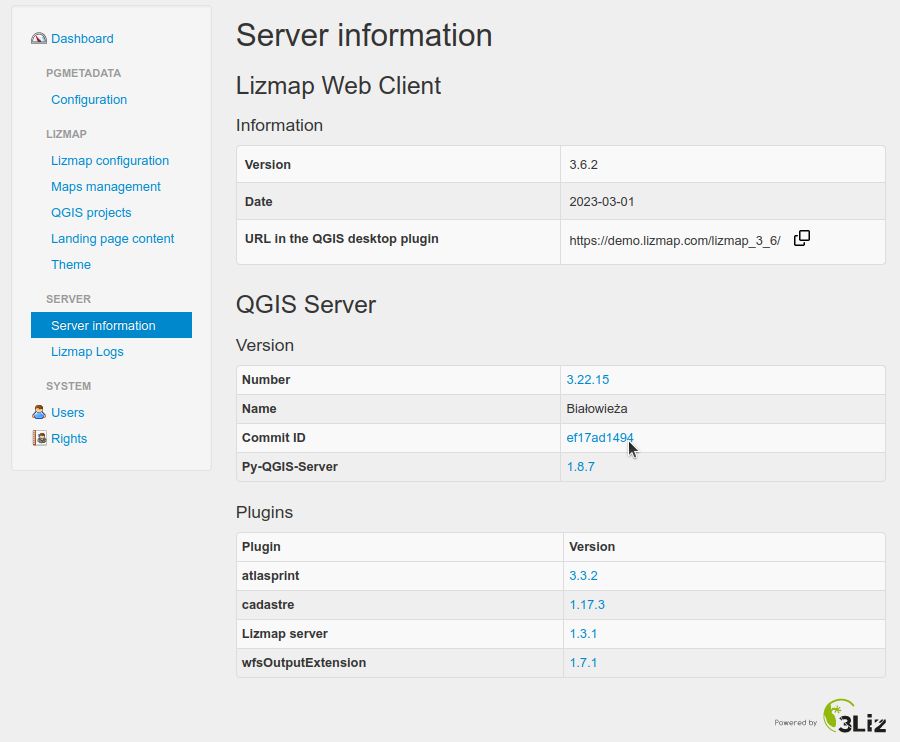Click the Server information page heading
The width and height of the screenshot is (900, 742).
coord(364,35)
